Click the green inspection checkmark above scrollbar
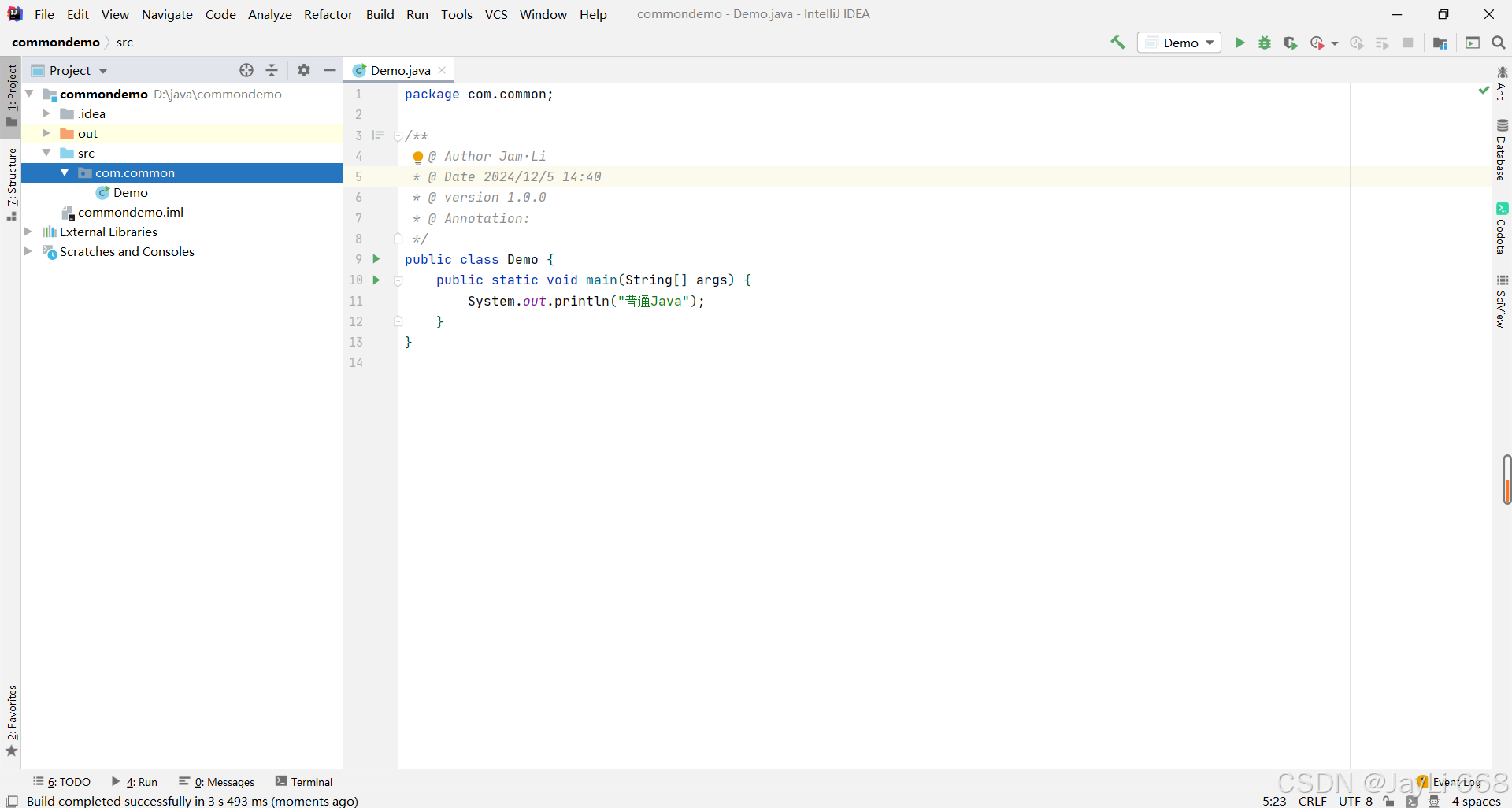Image resolution: width=1512 pixels, height=808 pixels. click(1484, 91)
